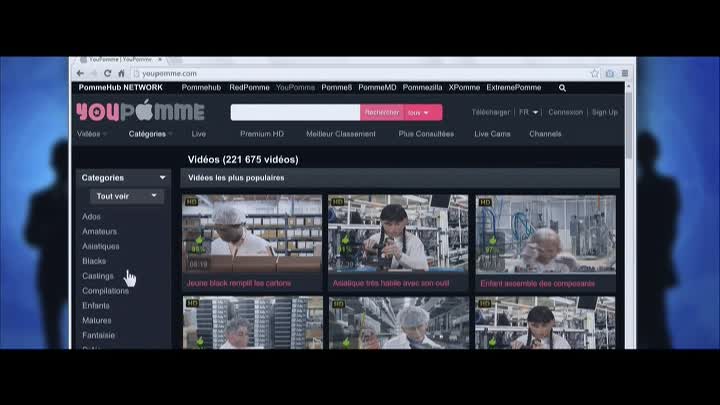This screenshot has width=720, height=405.
Task: Focus the site search text field
Action: 295,112
